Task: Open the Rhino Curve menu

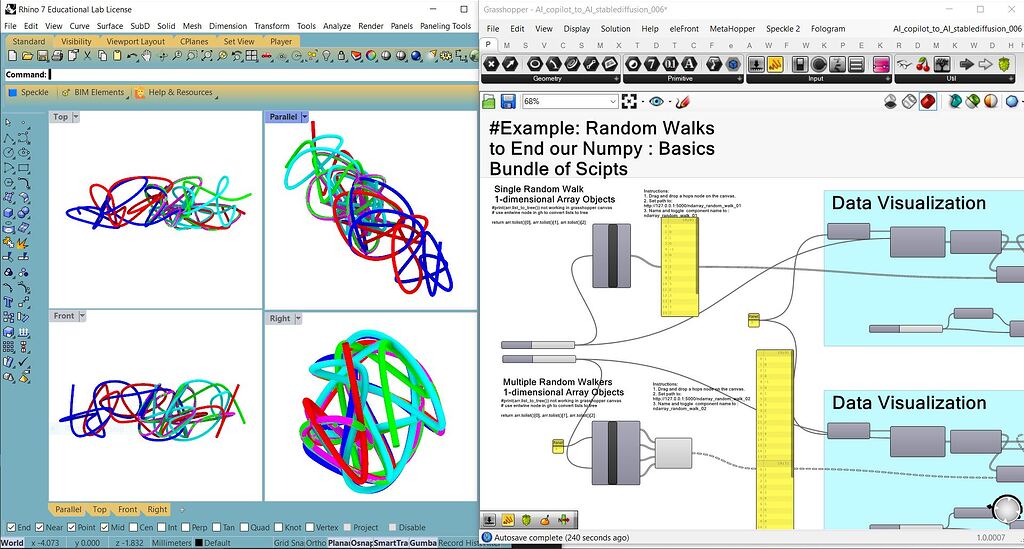Action: tap(79, 26)
